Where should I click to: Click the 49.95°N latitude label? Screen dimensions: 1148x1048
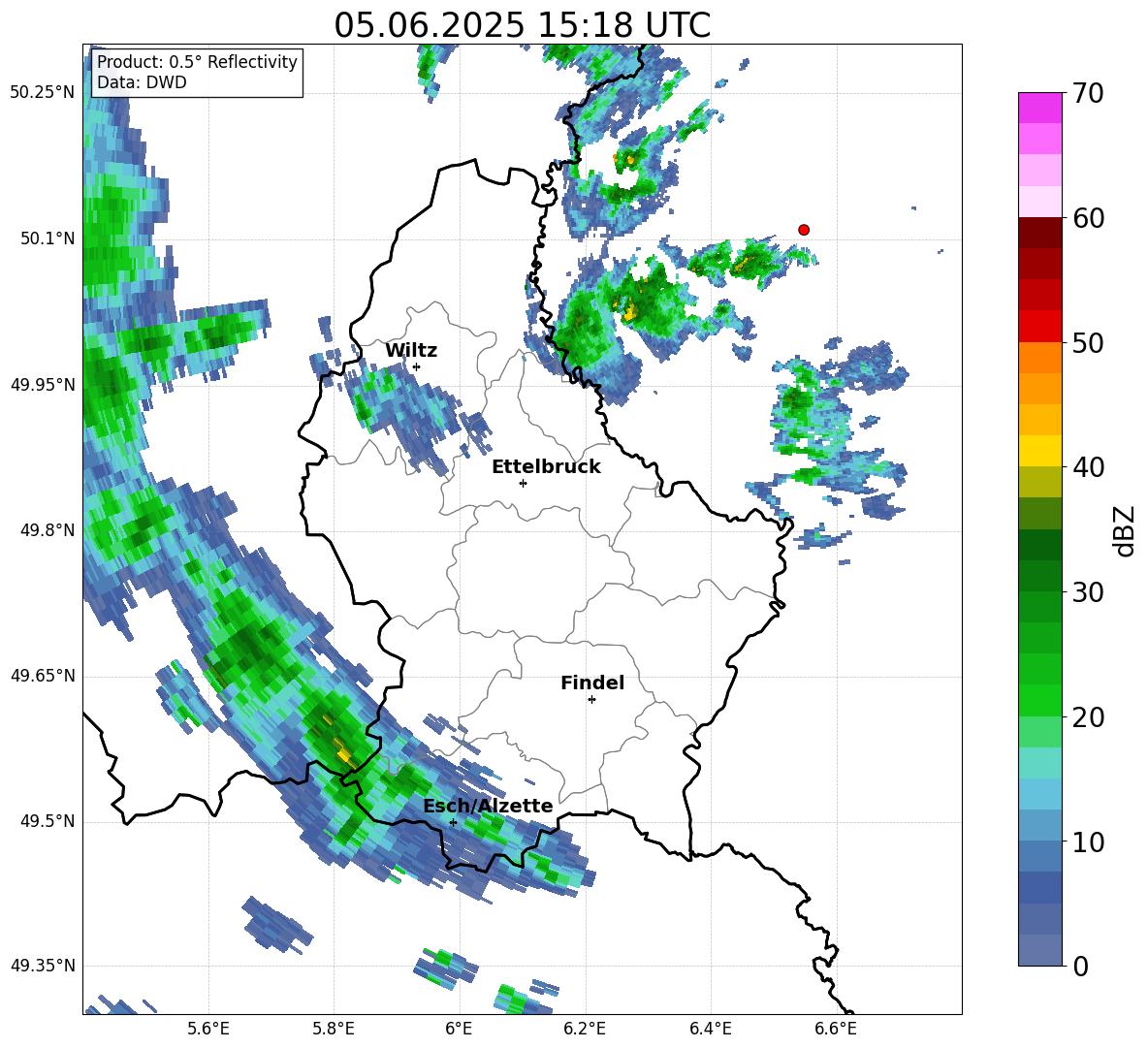tap(43, 385)
